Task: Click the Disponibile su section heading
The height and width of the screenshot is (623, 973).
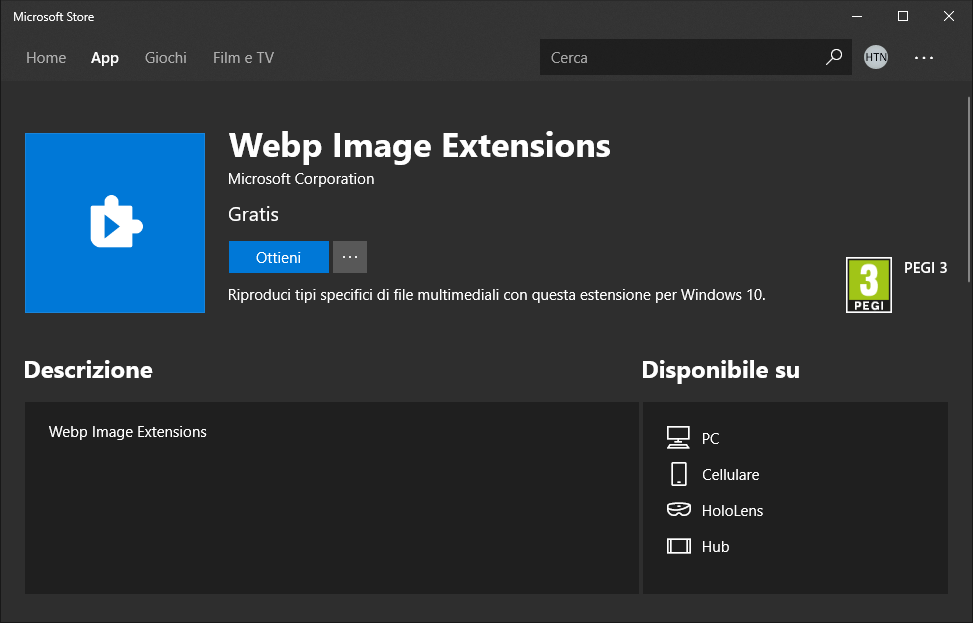Action: coord(720,370)
